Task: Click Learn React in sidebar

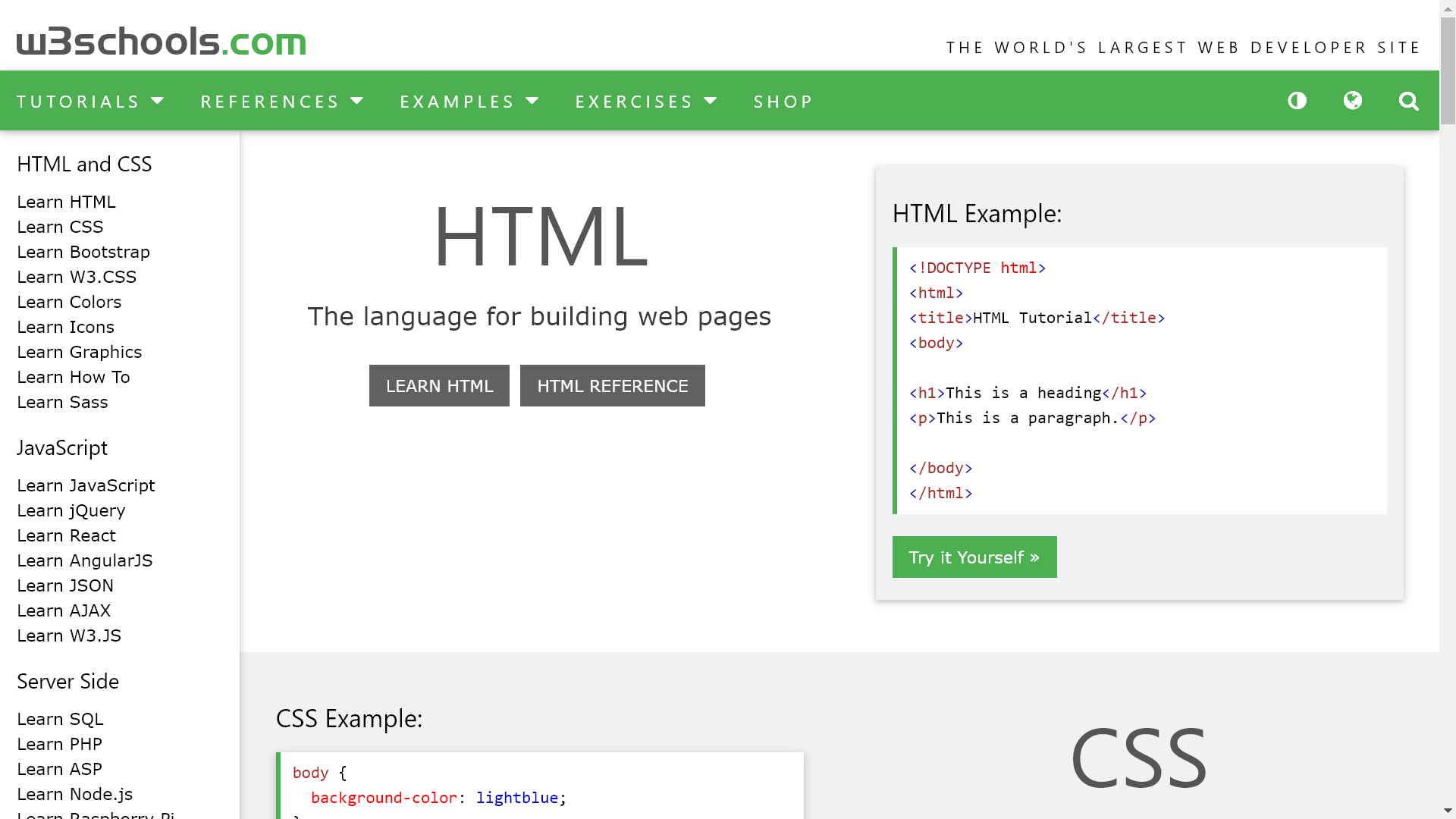Action: (67, 535)
